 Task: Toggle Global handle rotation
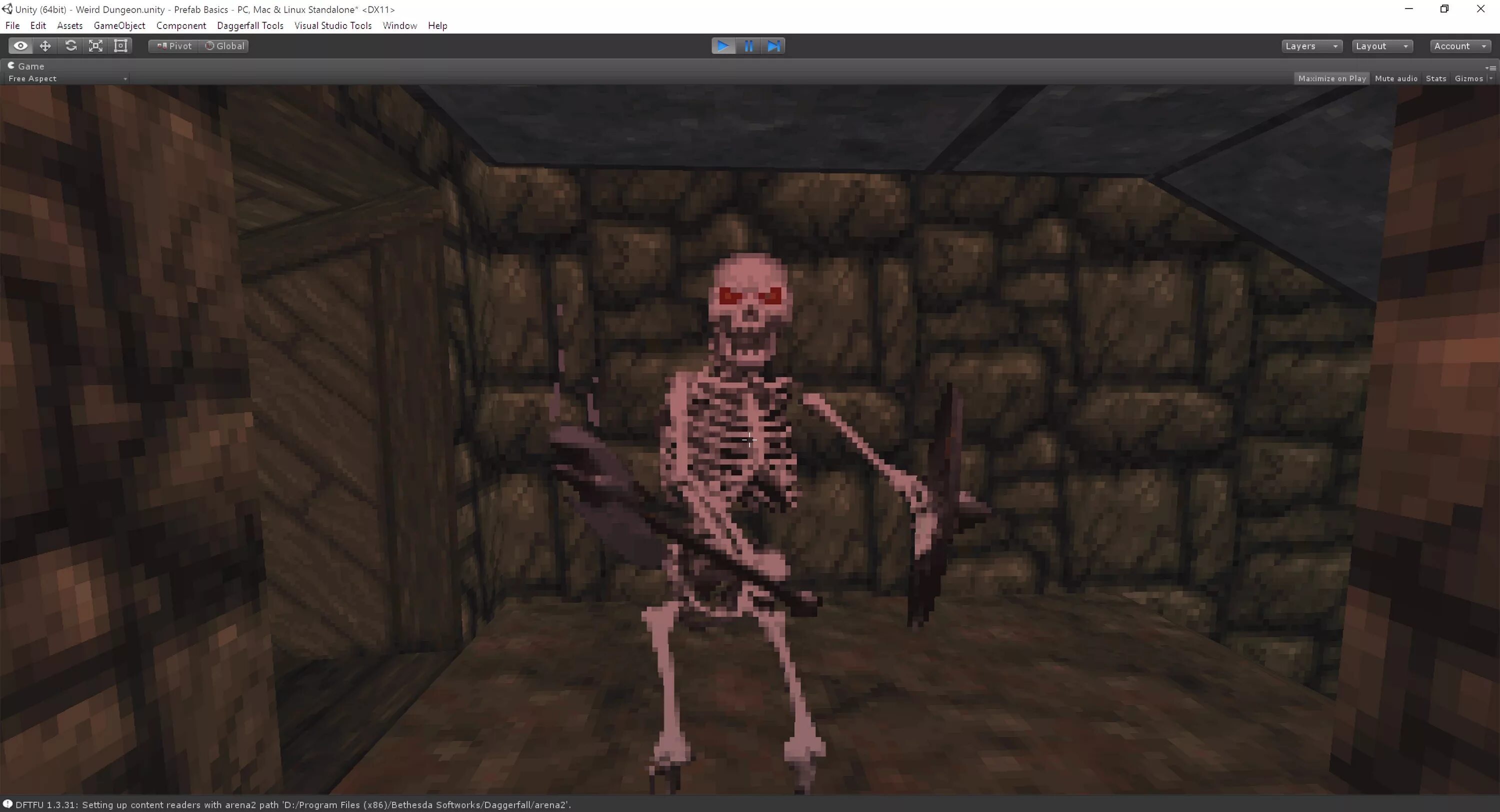pos(225,46)
